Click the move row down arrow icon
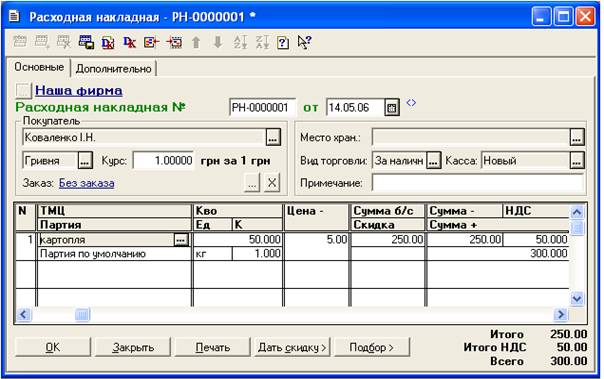 pyautogui.click(x=218, y=42)
